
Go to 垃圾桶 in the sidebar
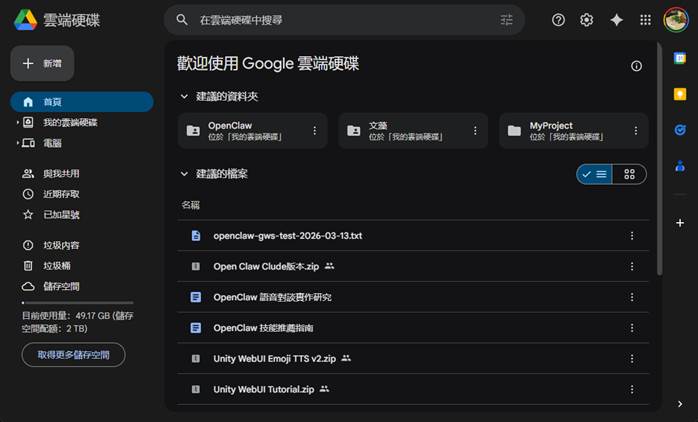[56, 266]
